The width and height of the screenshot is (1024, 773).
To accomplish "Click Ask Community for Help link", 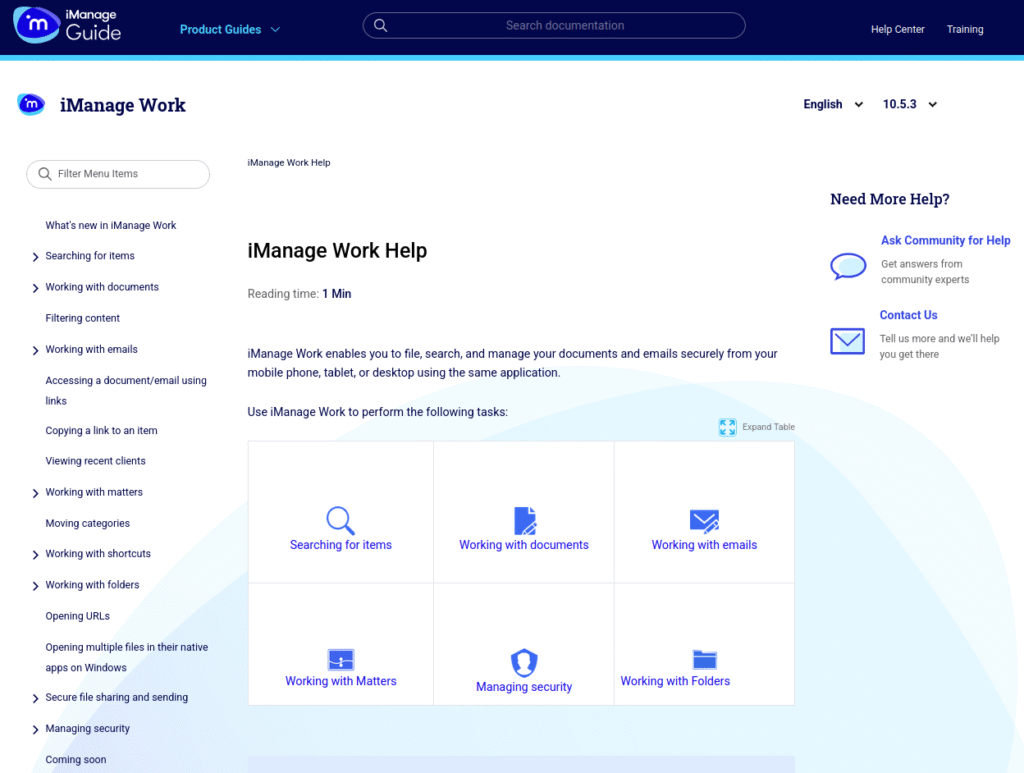I will 946,240.
